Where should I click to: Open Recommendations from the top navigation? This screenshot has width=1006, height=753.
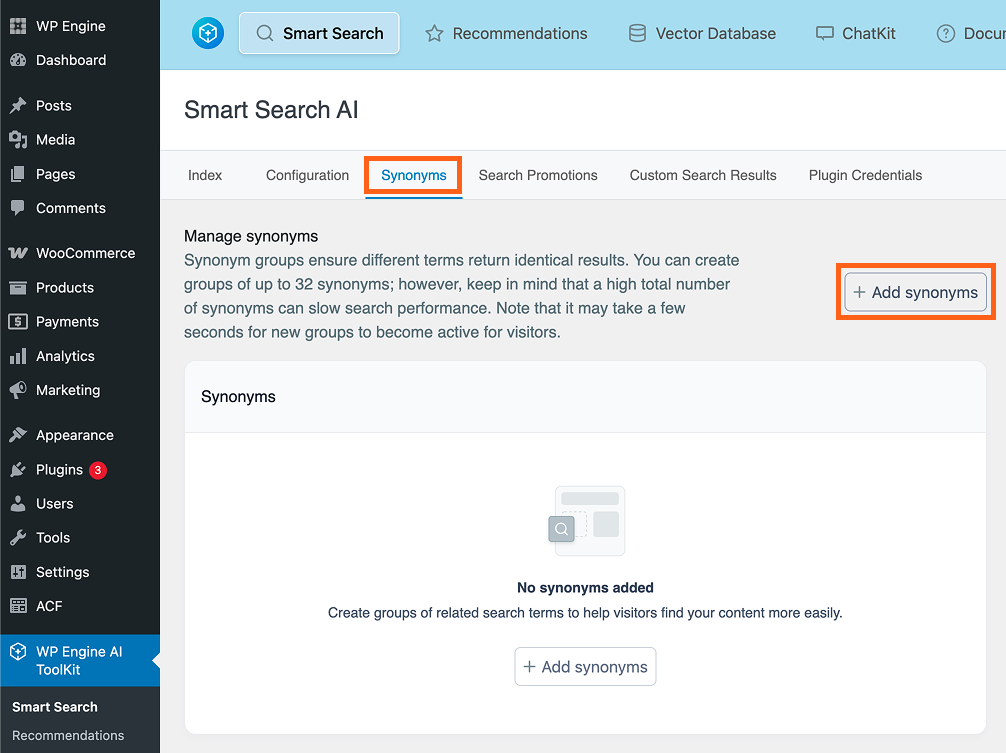(x=506, y=33)
